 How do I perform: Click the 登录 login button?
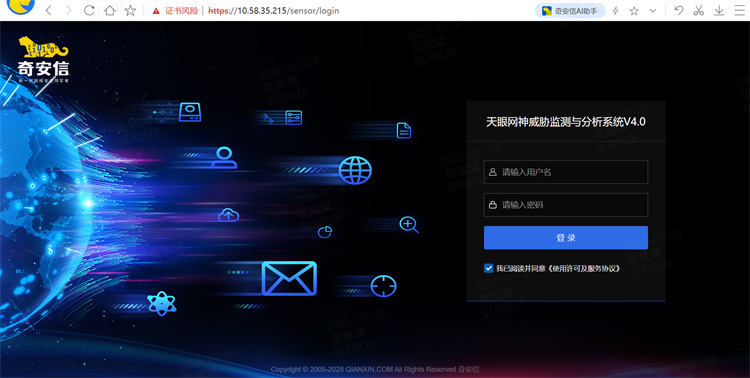(566, 238)
